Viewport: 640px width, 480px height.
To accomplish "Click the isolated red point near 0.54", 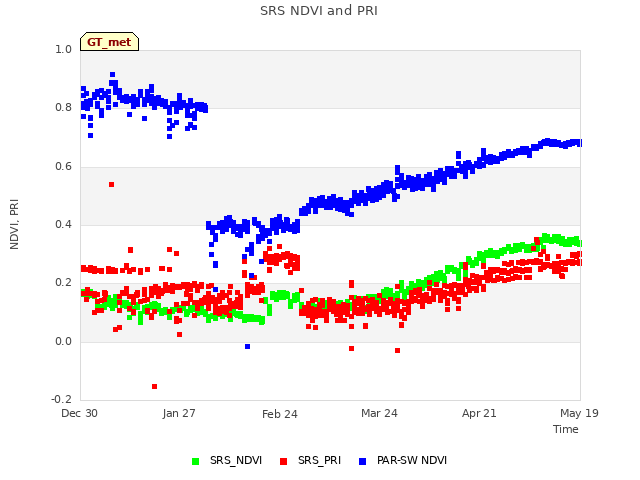I will pyautogui.click(x=111, y=184).
